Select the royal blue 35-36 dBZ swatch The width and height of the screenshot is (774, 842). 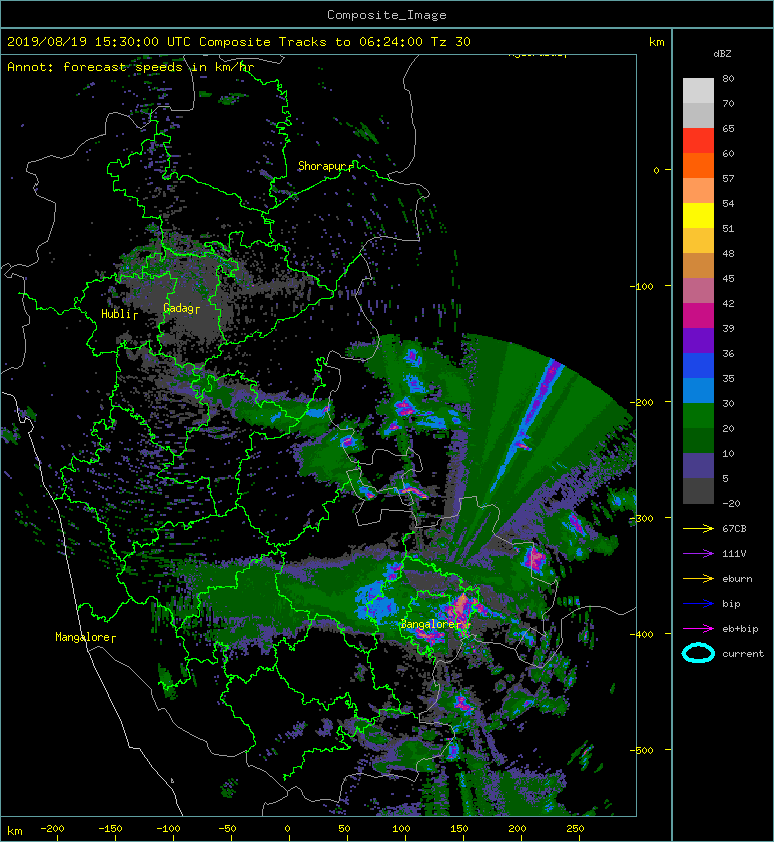click(698, 366)
